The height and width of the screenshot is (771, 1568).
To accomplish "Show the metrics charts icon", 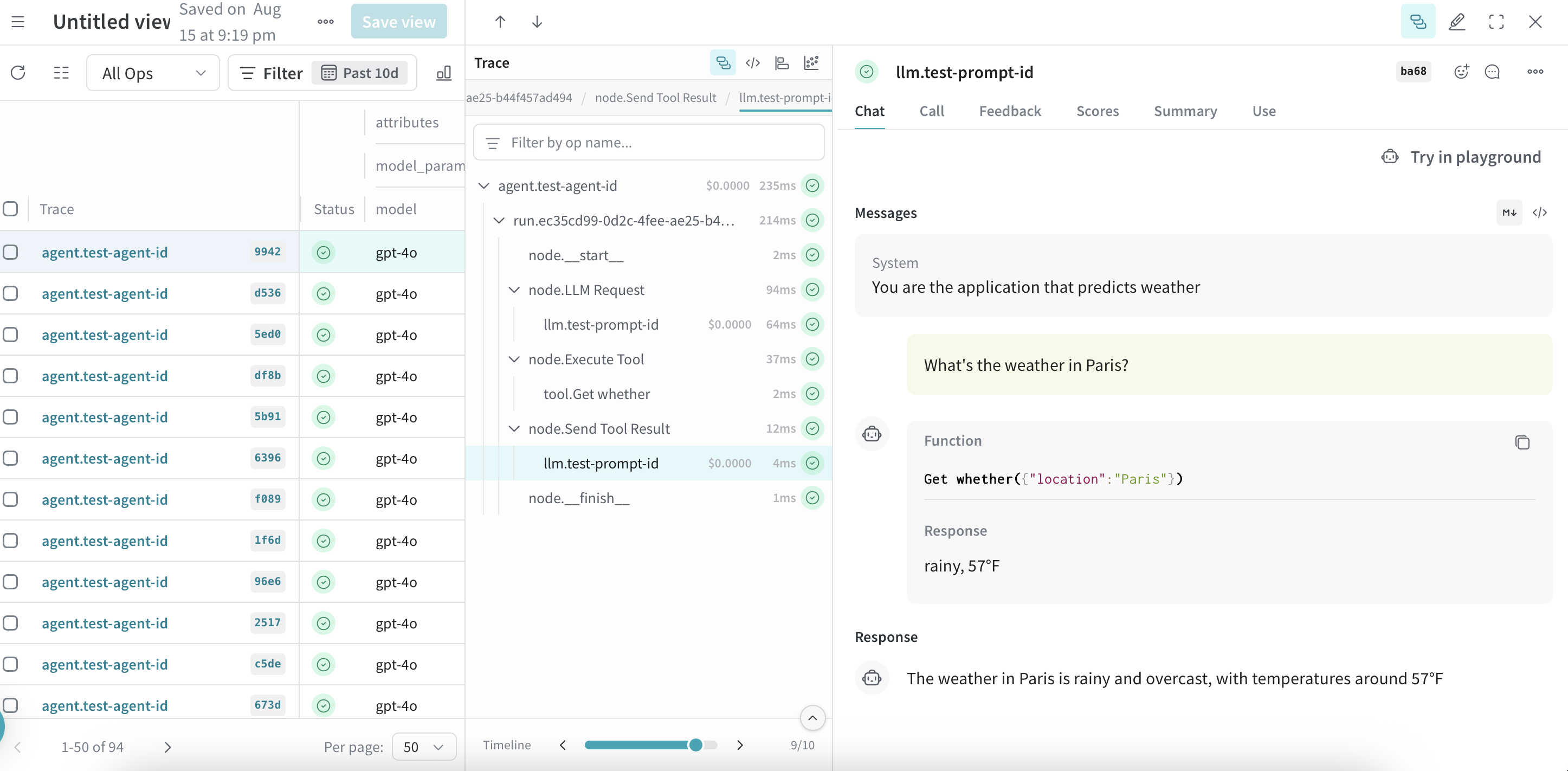I will (x=444, y=73).
